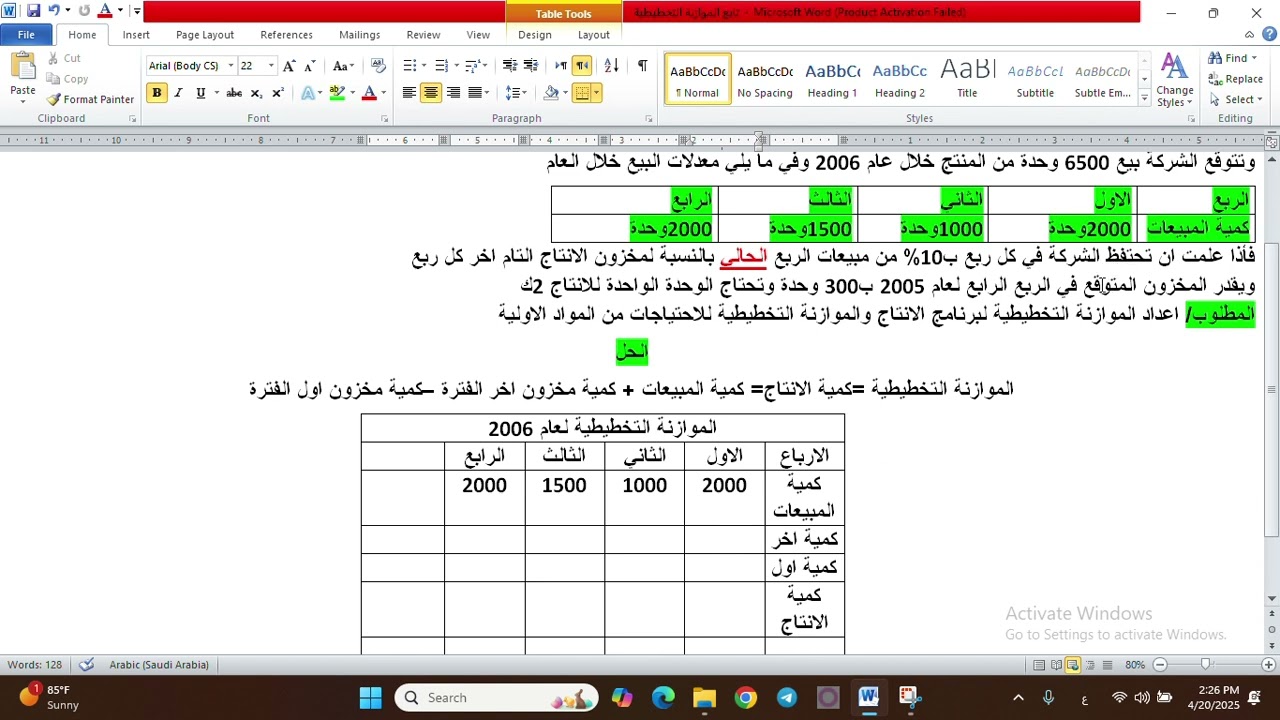The width and height of the screenshot is (1280, 720).
Task: Open Microsoft Edge from the taskbar
Action: pos(663,697)
